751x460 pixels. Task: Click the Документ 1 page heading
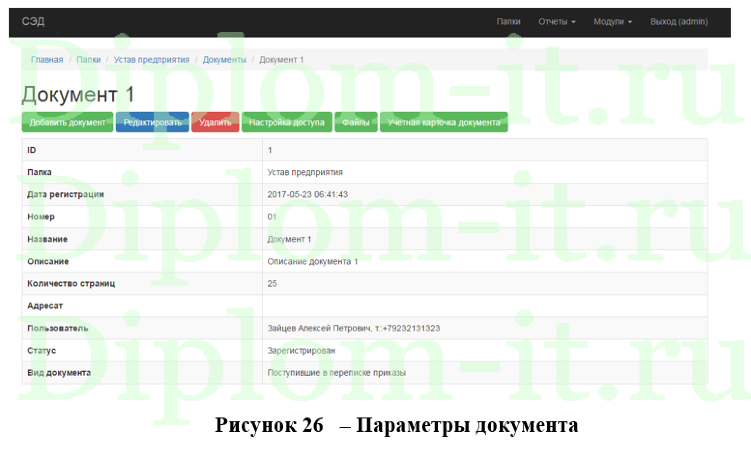coord(78,94)
